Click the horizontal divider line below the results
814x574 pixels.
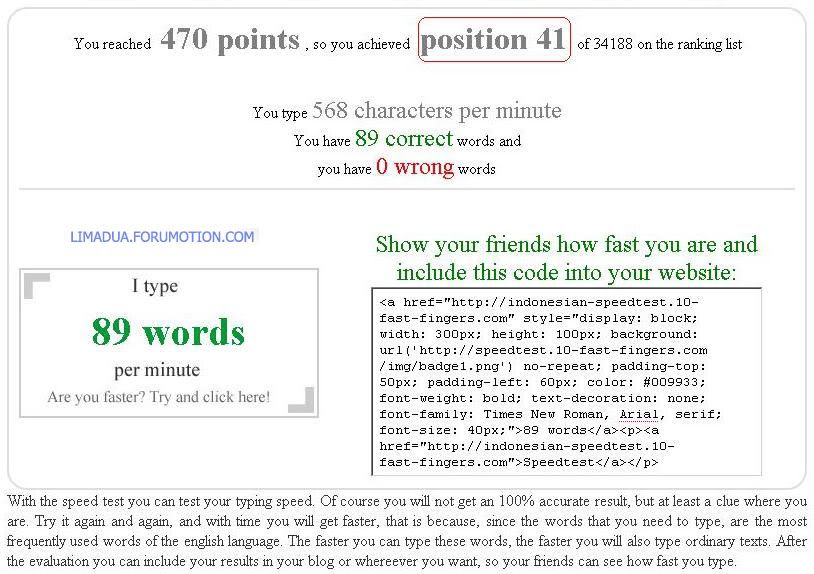click(407, 189)
